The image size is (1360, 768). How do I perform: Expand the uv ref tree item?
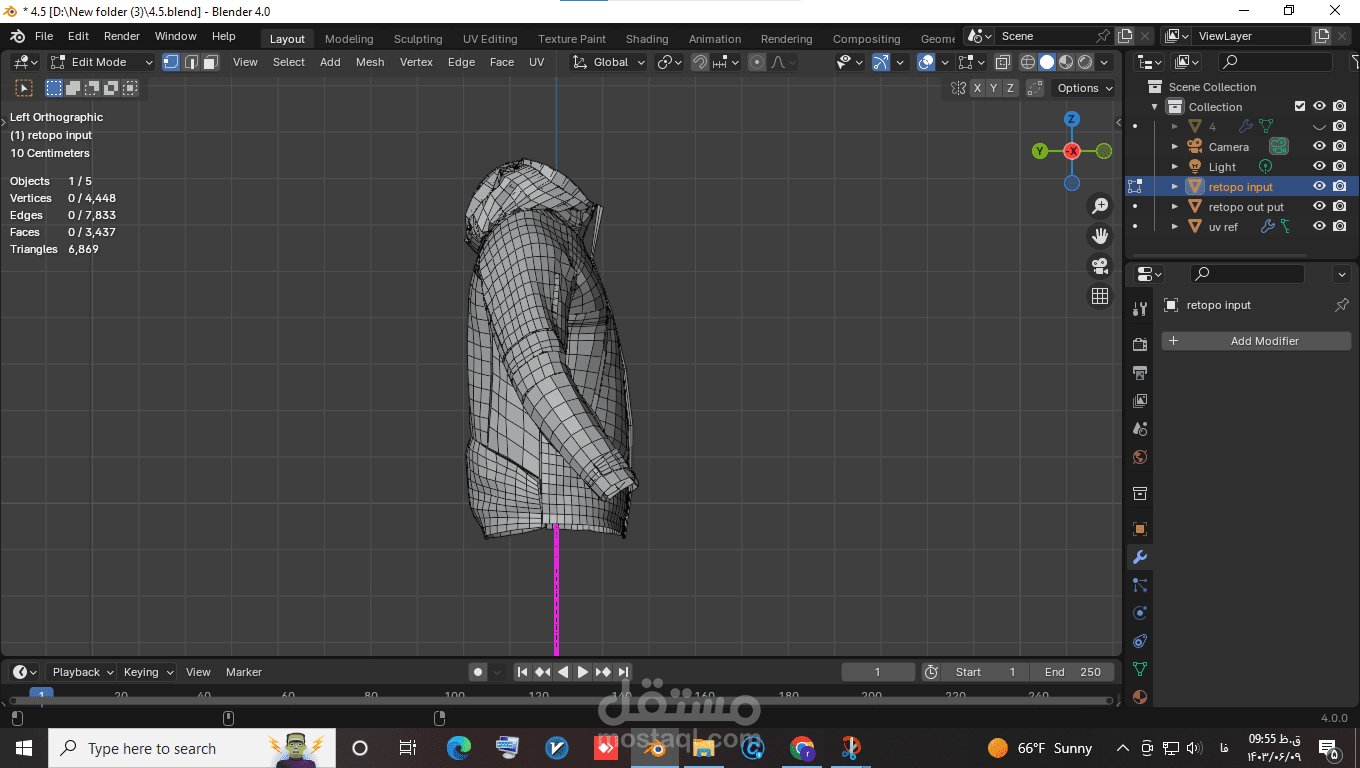tap(1175, 227)
